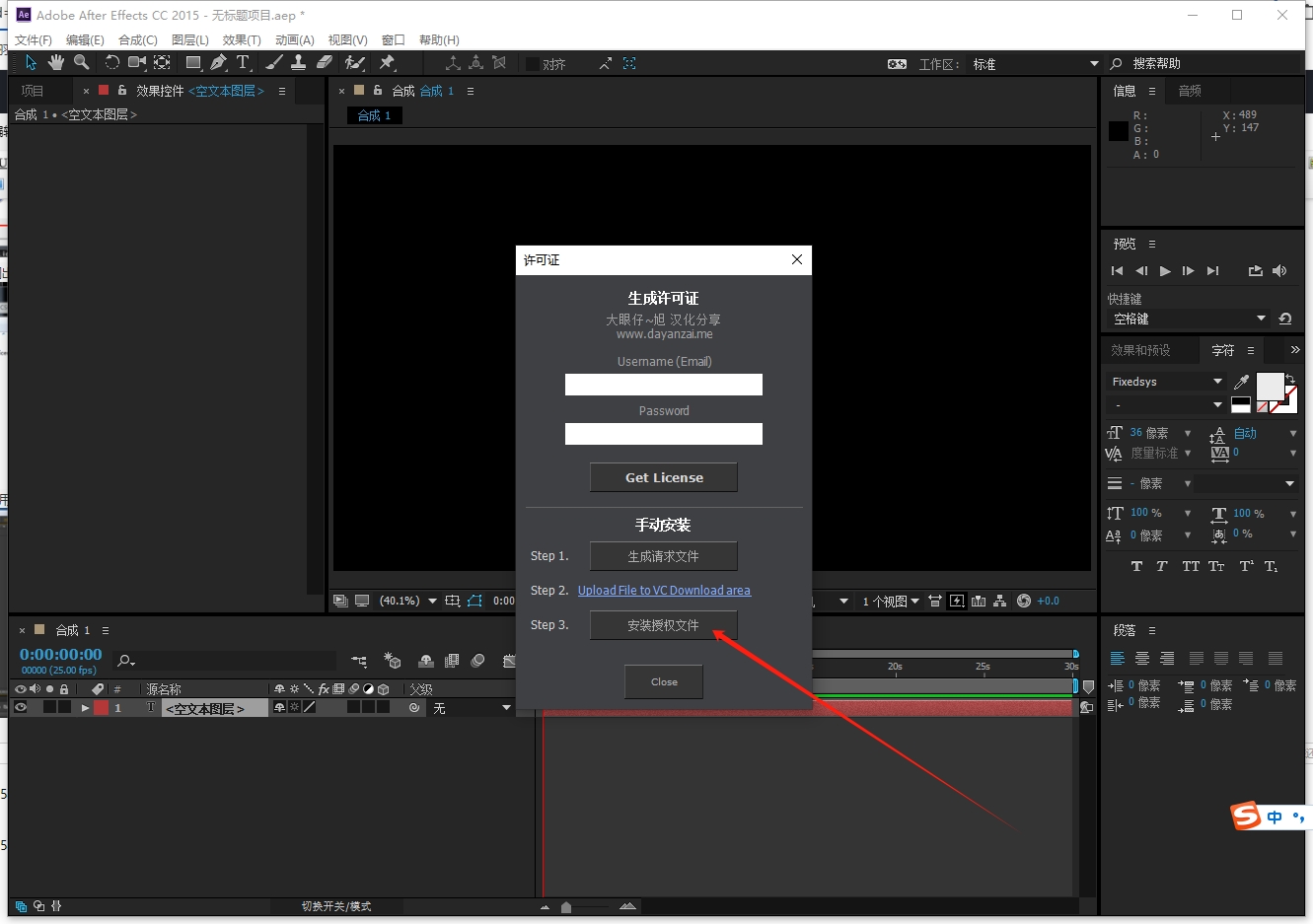The height and width of the screenshot is (924, 1313).
Task: Select the Horizontal Type tool
Action: [x=243, y=63]
